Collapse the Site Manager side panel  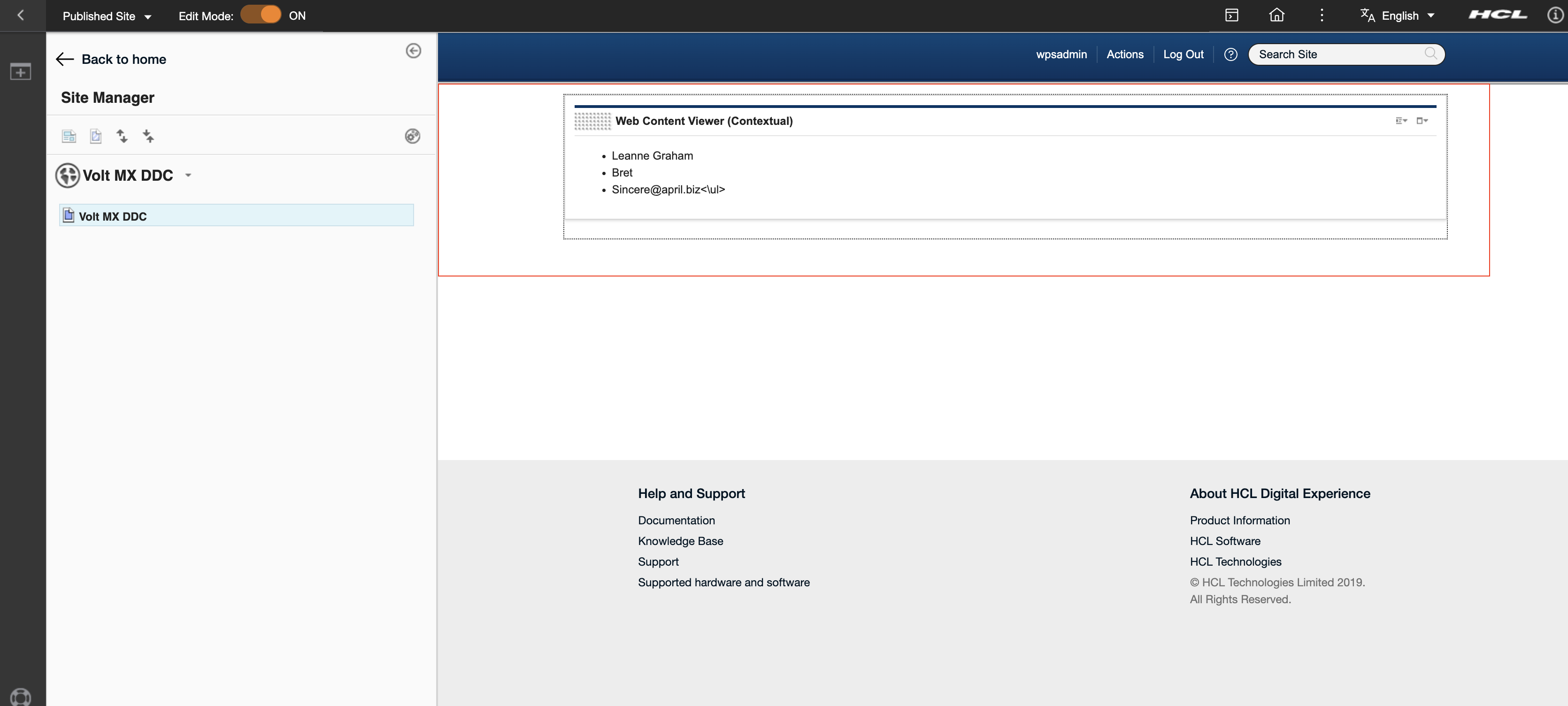coord(413,51)
